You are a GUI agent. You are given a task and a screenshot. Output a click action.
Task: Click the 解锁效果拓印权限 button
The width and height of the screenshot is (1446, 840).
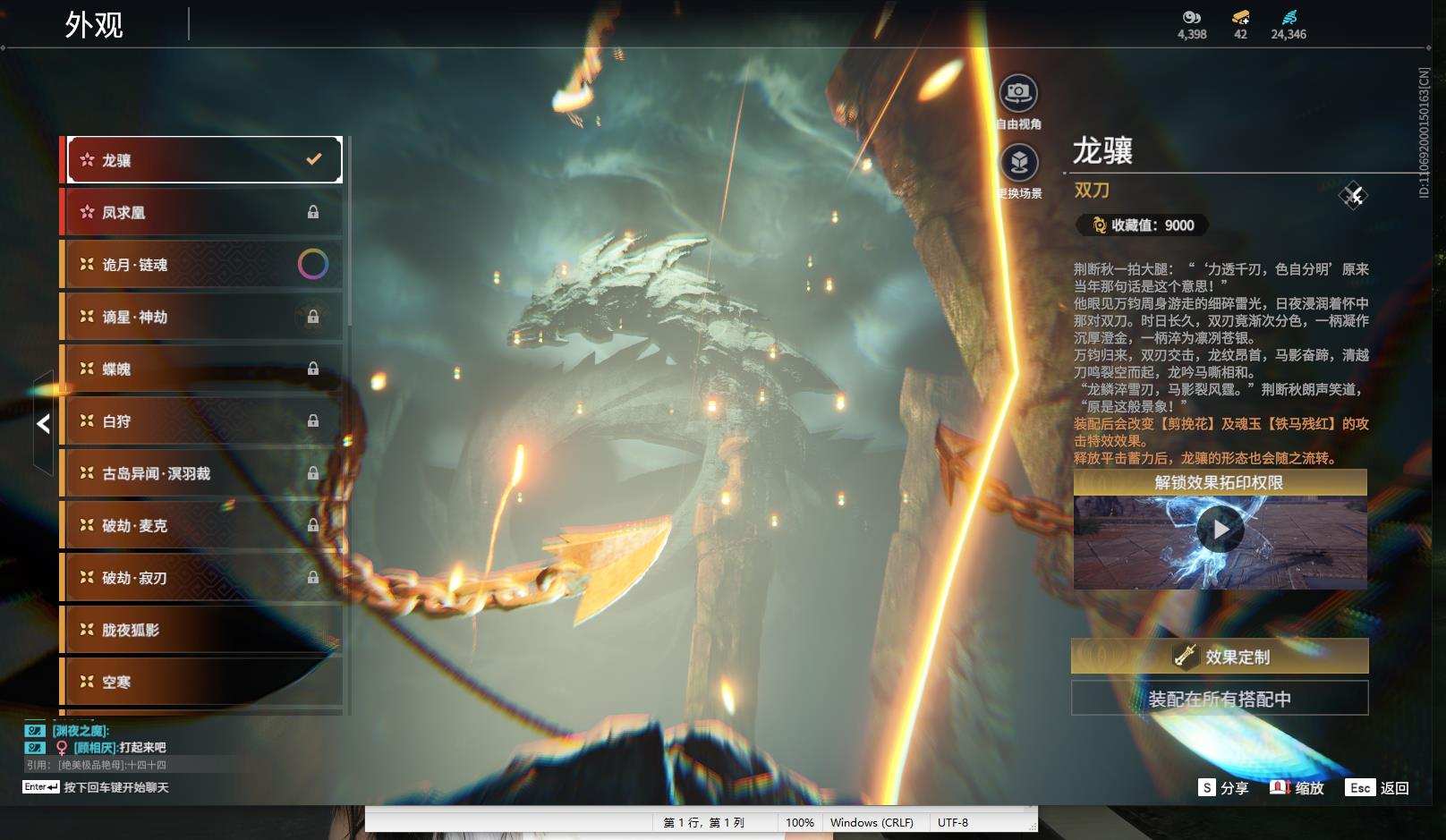(x=1220, y=482)
